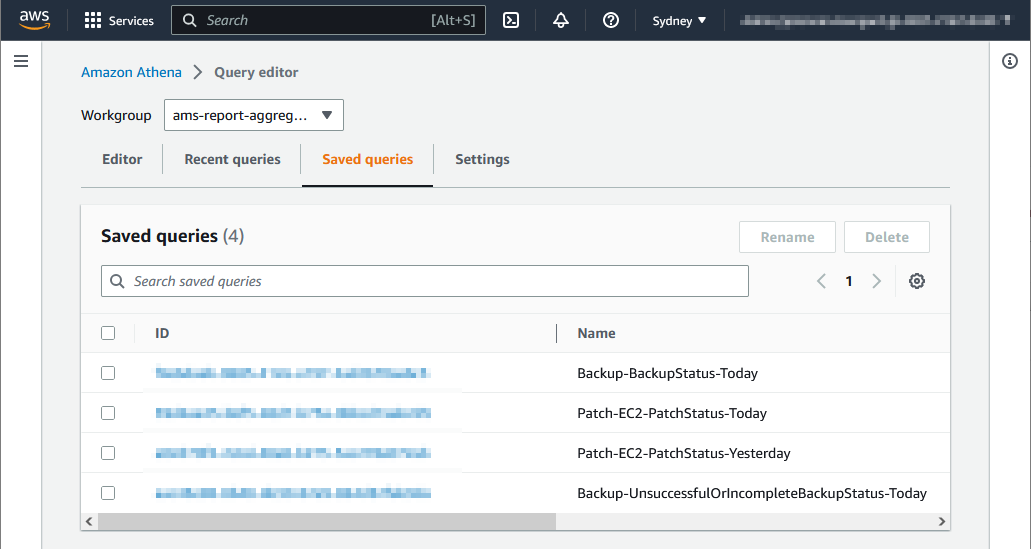Click the Name column header

[596, 333]
